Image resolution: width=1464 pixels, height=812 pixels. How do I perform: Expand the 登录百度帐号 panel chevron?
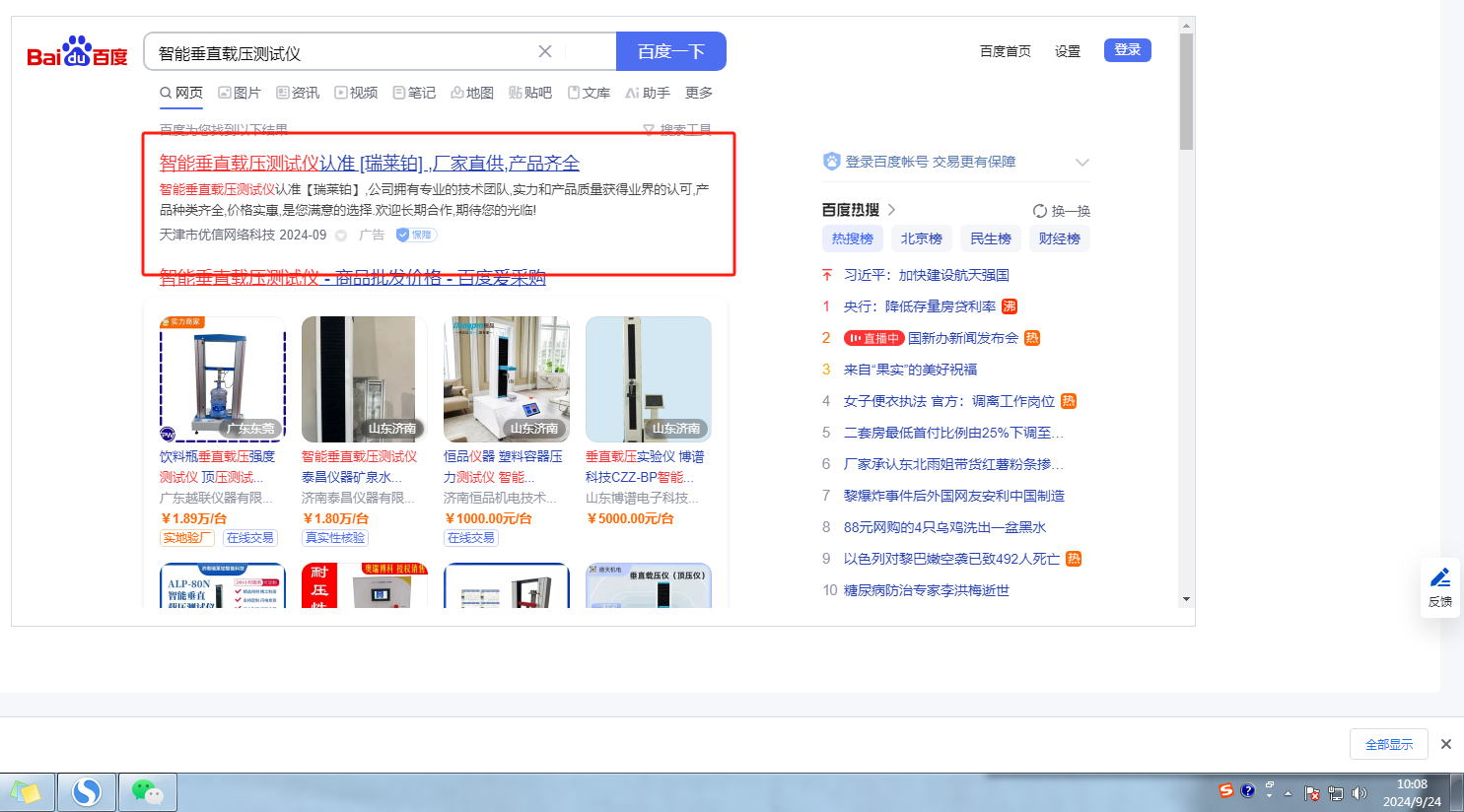click(1081, 163)
